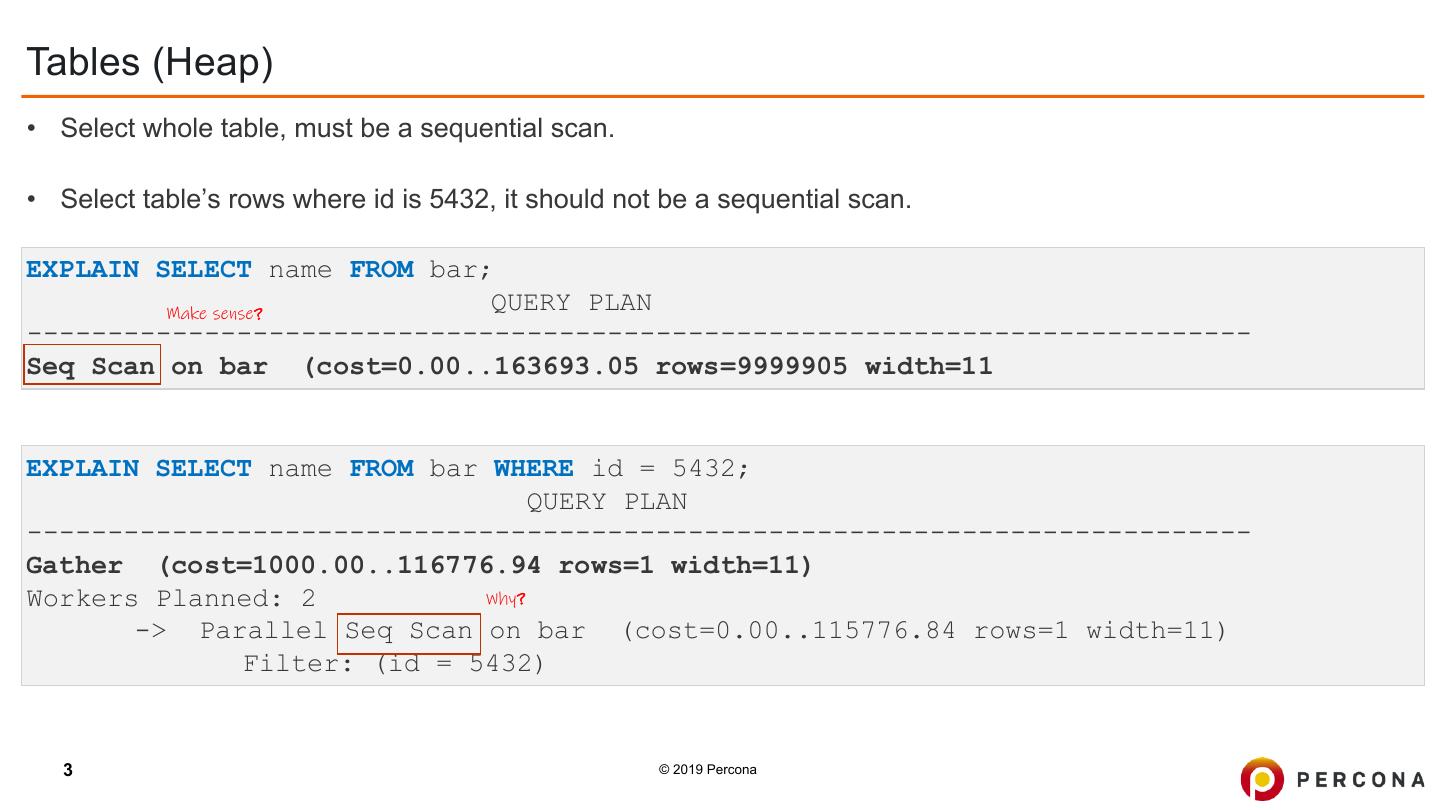
Task: Click the "Filter: (id = 5432)" line
Action: pos(393,663)
